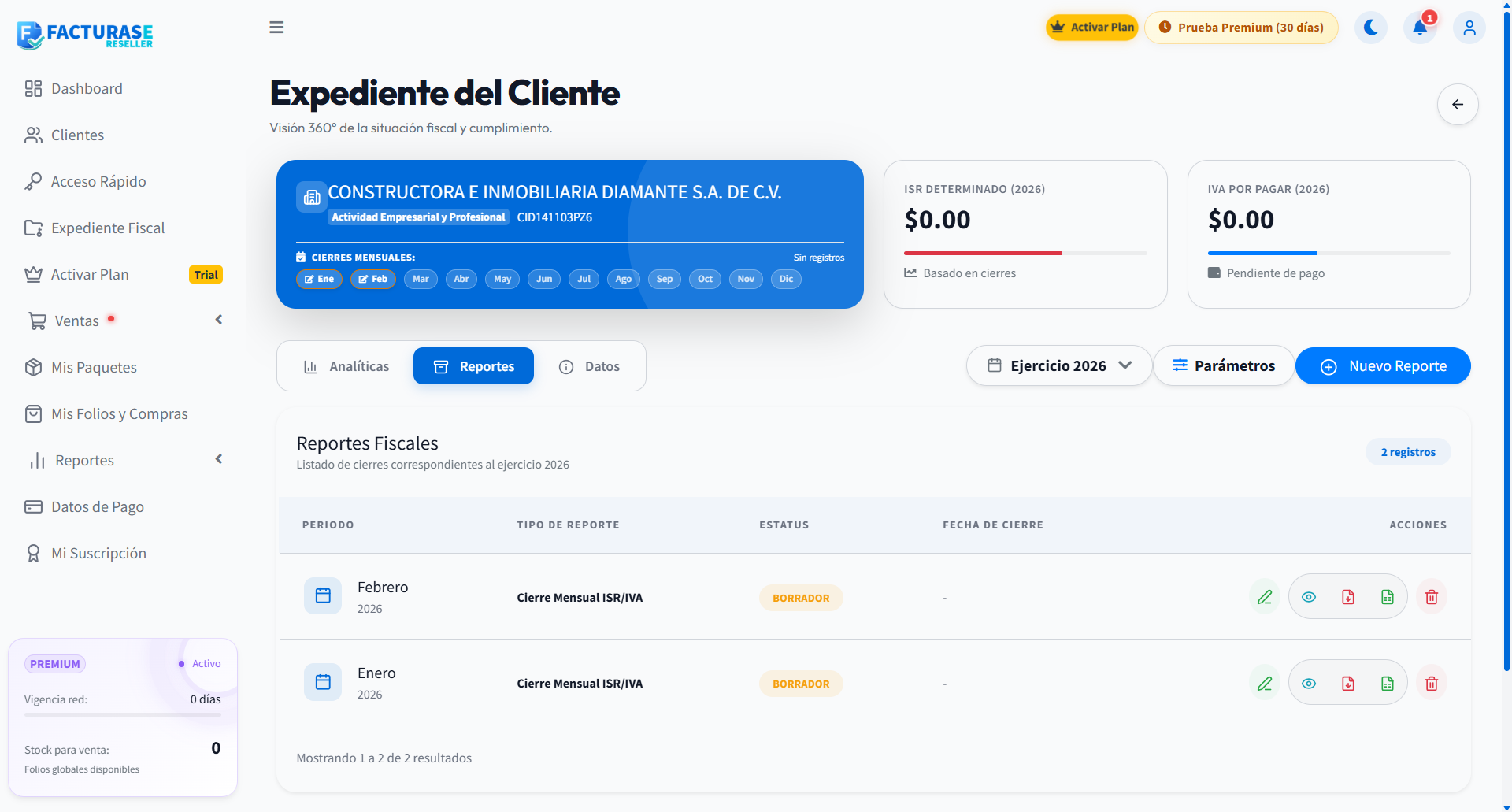Click ISR determinado red progress bar
Screen dimensions: 1512x812
pos(983,253)
